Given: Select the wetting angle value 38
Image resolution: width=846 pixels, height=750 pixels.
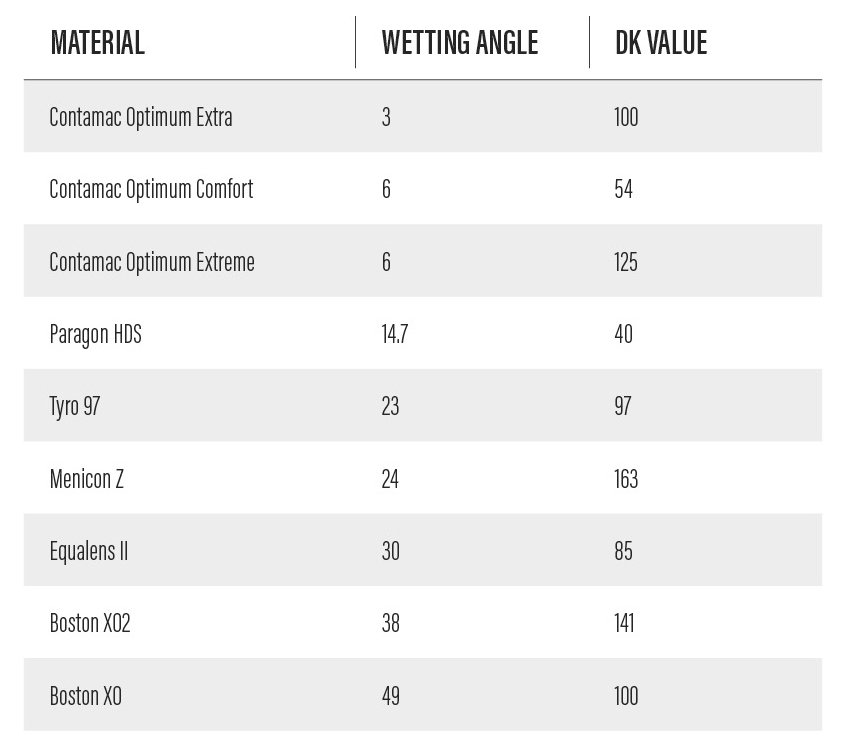Looking at the screenshot, I should (x=390, y=623).
